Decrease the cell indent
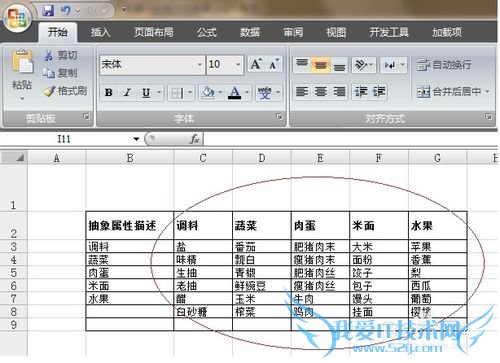Image resolution: width=500 pixels, height=363 pixels. pyautogui.click(x=361, y=91)
